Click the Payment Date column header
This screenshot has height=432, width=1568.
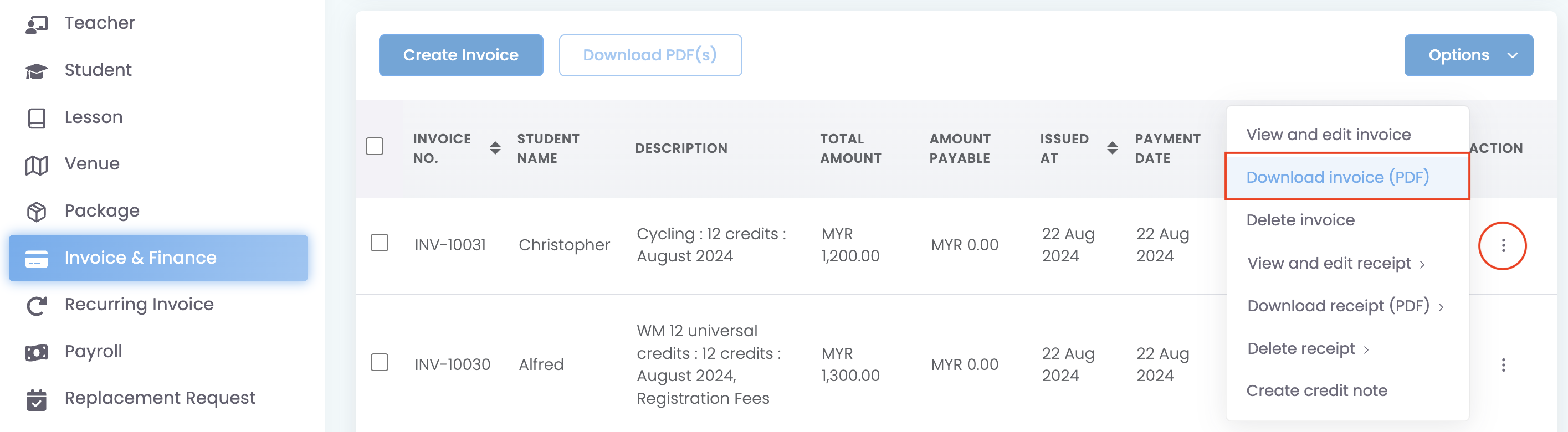(x=1167, y=148)
